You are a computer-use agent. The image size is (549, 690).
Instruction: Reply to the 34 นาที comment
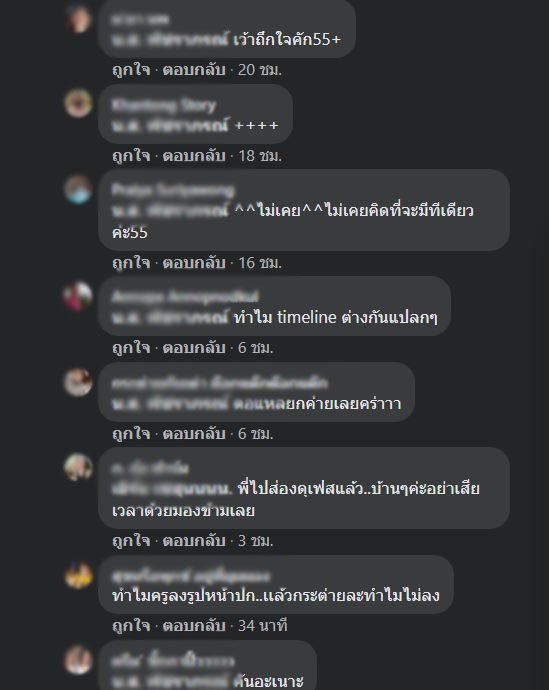pyautogui.click(x=194, y=625)
